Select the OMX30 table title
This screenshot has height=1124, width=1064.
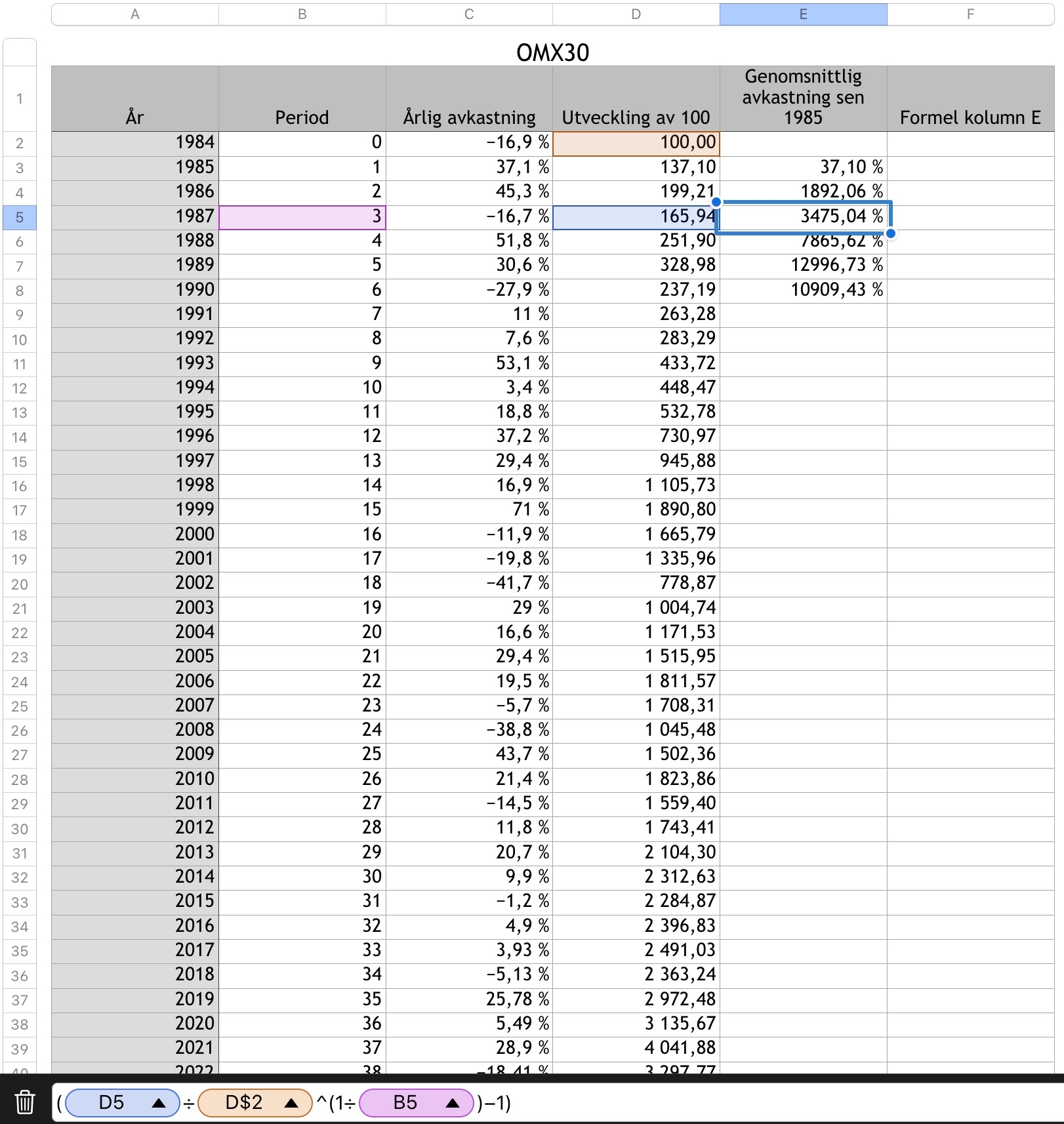pos(553,52)
